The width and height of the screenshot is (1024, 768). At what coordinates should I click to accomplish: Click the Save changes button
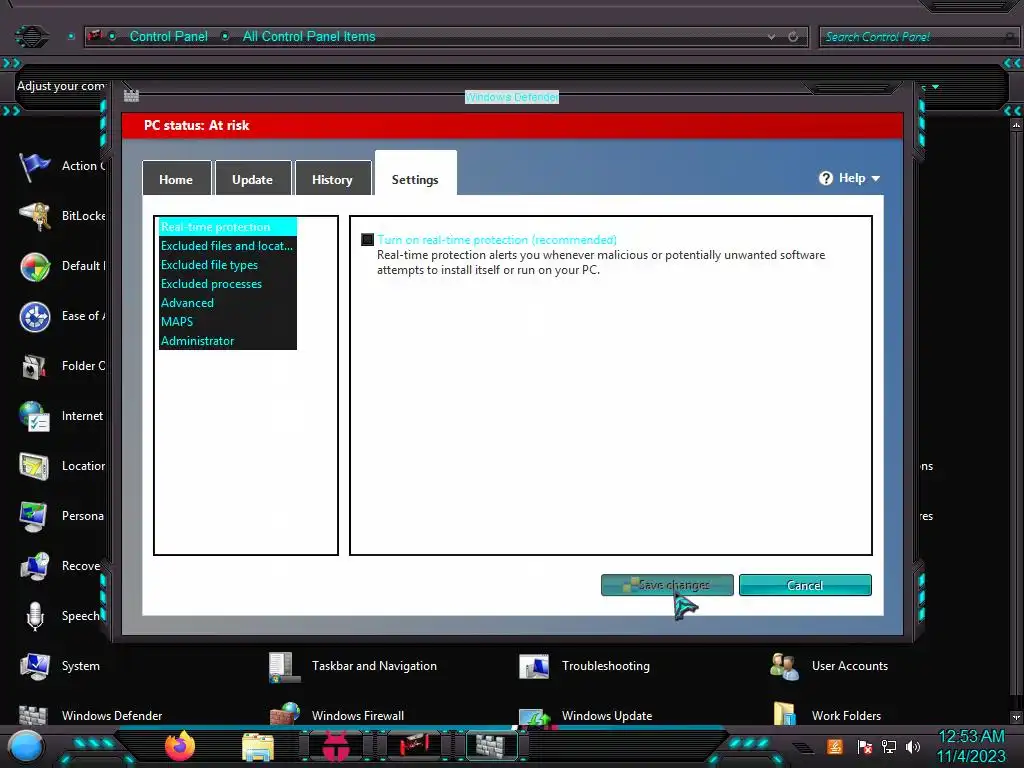(667, 585)
